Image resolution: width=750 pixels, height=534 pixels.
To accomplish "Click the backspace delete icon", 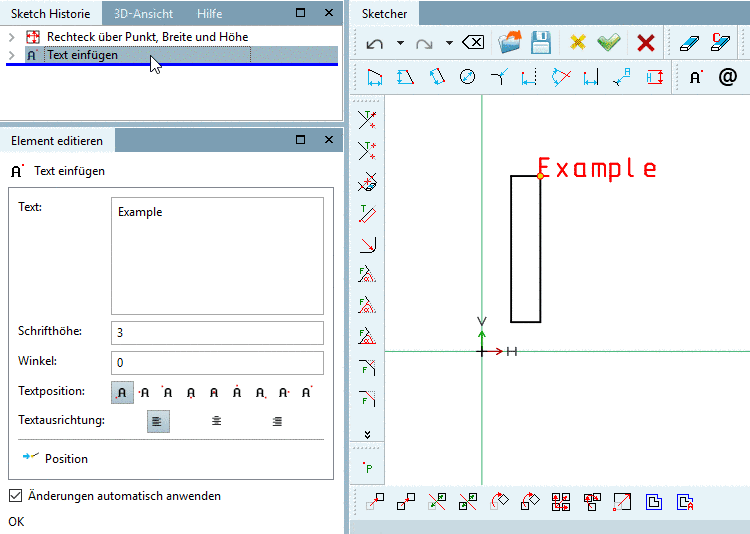I will 473,43.
